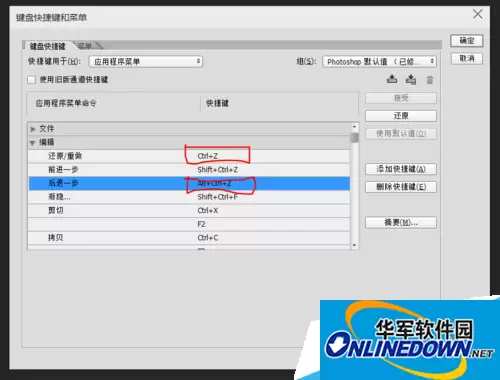Click the 删除快捷键(E) button
500x380 pixels.
(x=401, y=187)
